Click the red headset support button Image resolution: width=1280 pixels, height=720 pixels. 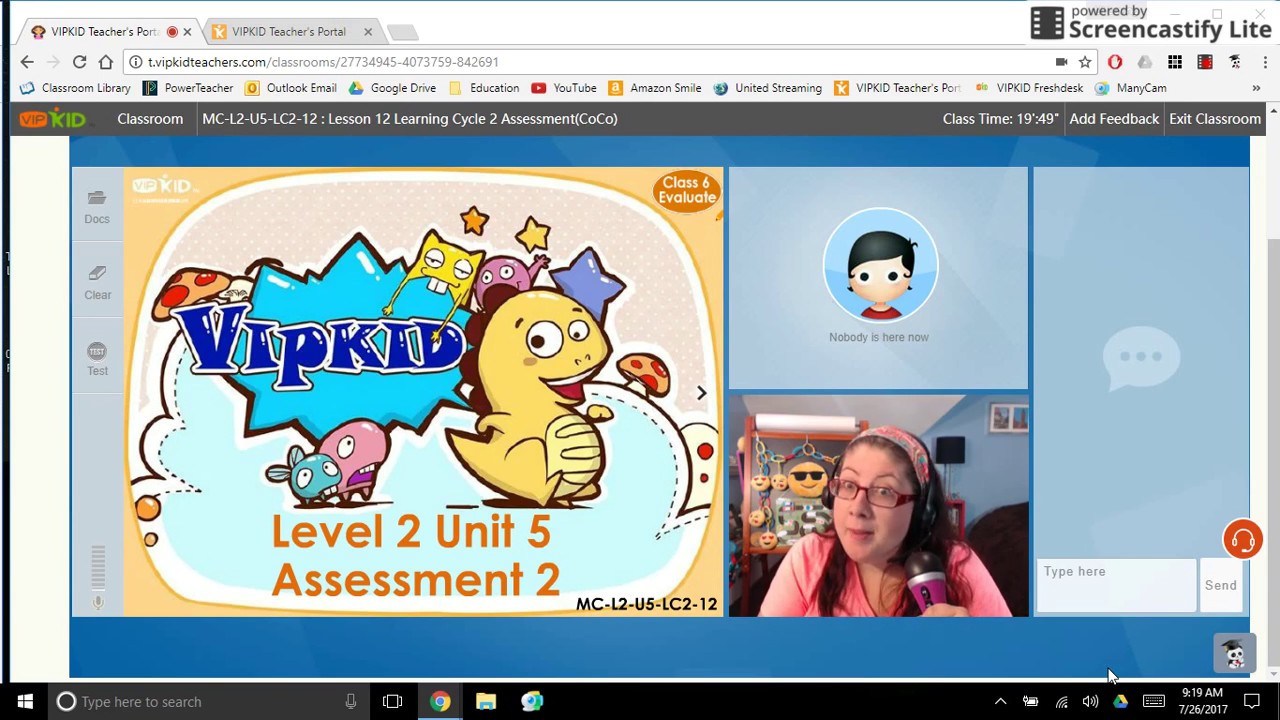click(x=1243, y=540)
